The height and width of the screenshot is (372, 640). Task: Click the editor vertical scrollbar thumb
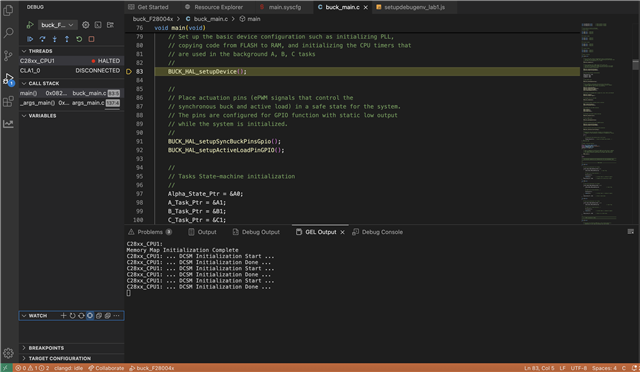(x=636, y=65)
